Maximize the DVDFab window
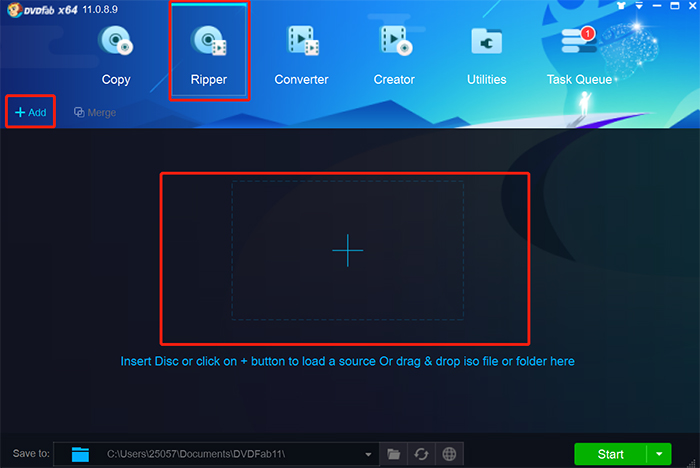Image resolution: width=700 pixels, height=468 pixels. tap(675, 5)
